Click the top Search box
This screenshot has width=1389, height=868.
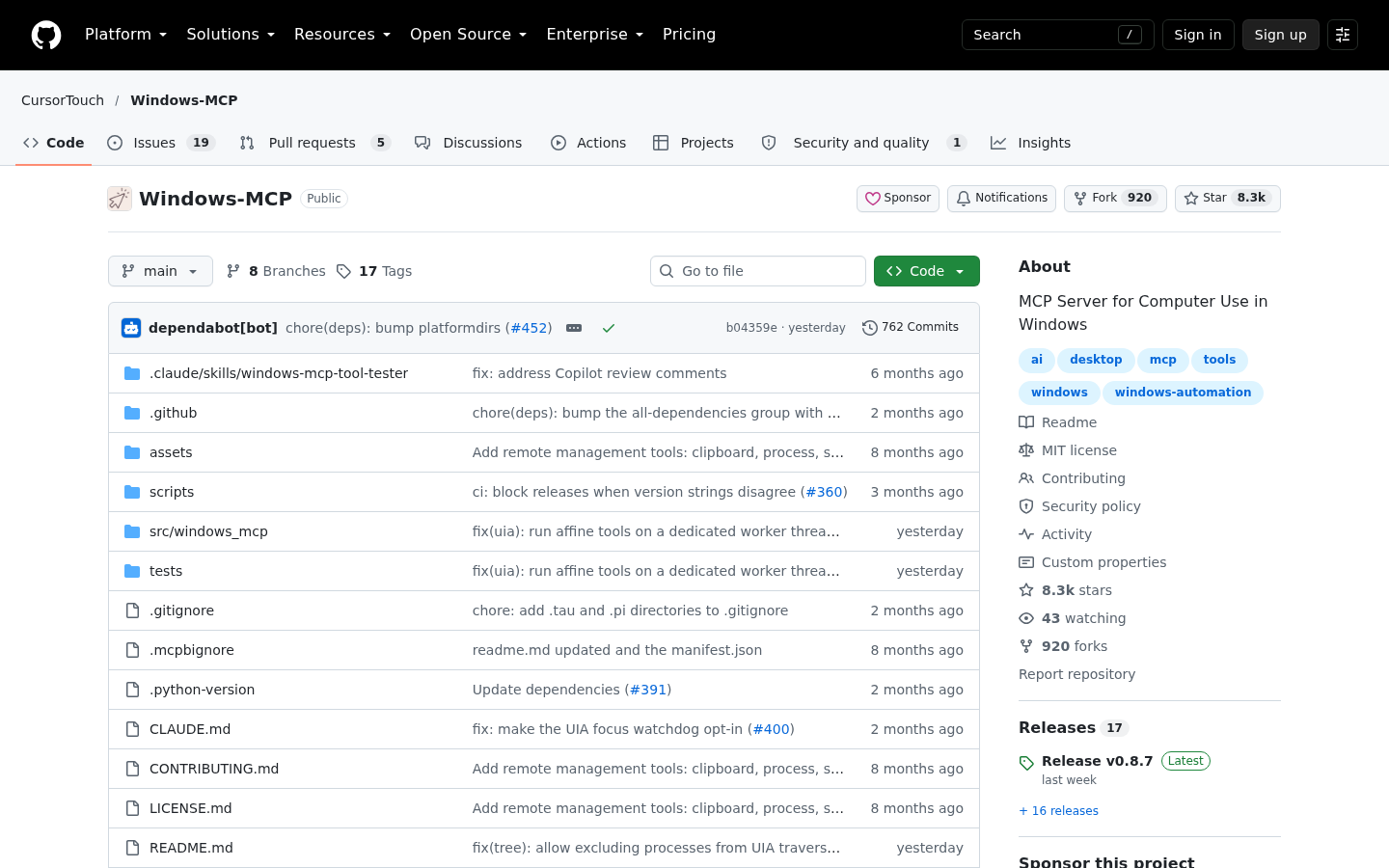tap(1058, 35)
